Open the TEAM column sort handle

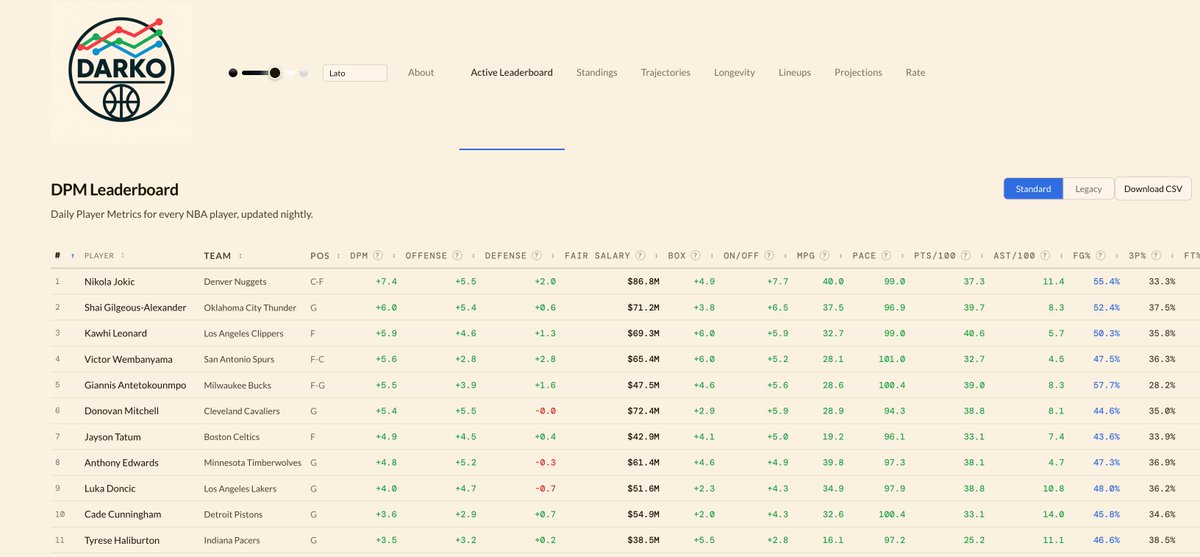(240, 256)
